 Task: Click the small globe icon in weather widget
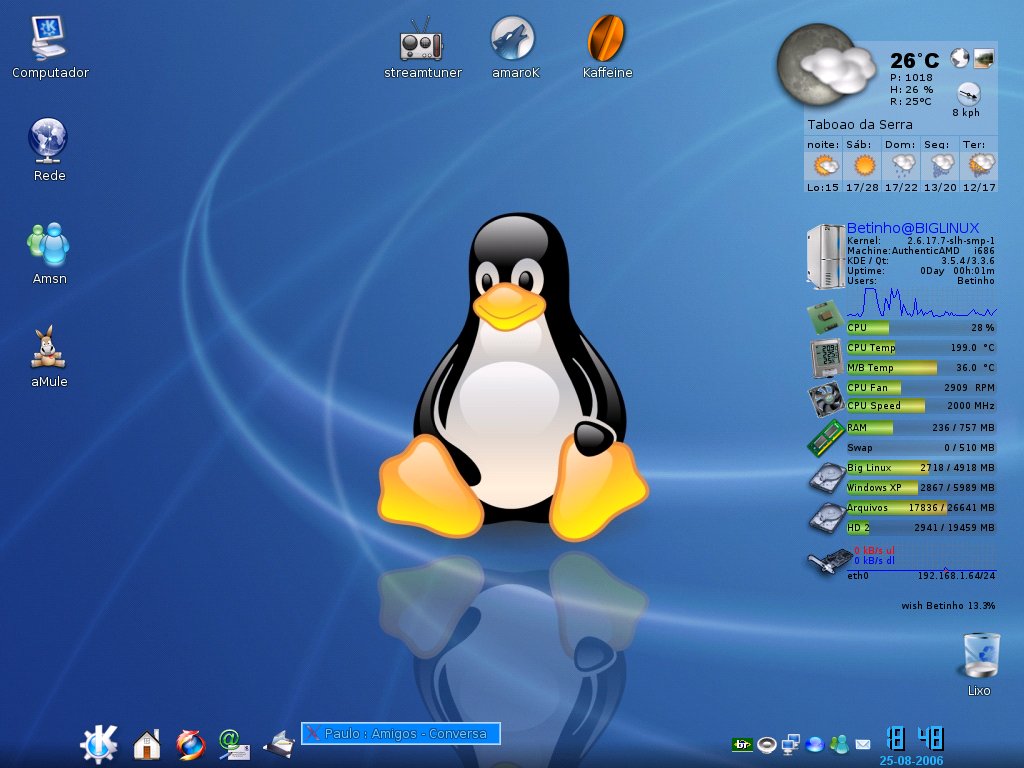click(959, 58)
